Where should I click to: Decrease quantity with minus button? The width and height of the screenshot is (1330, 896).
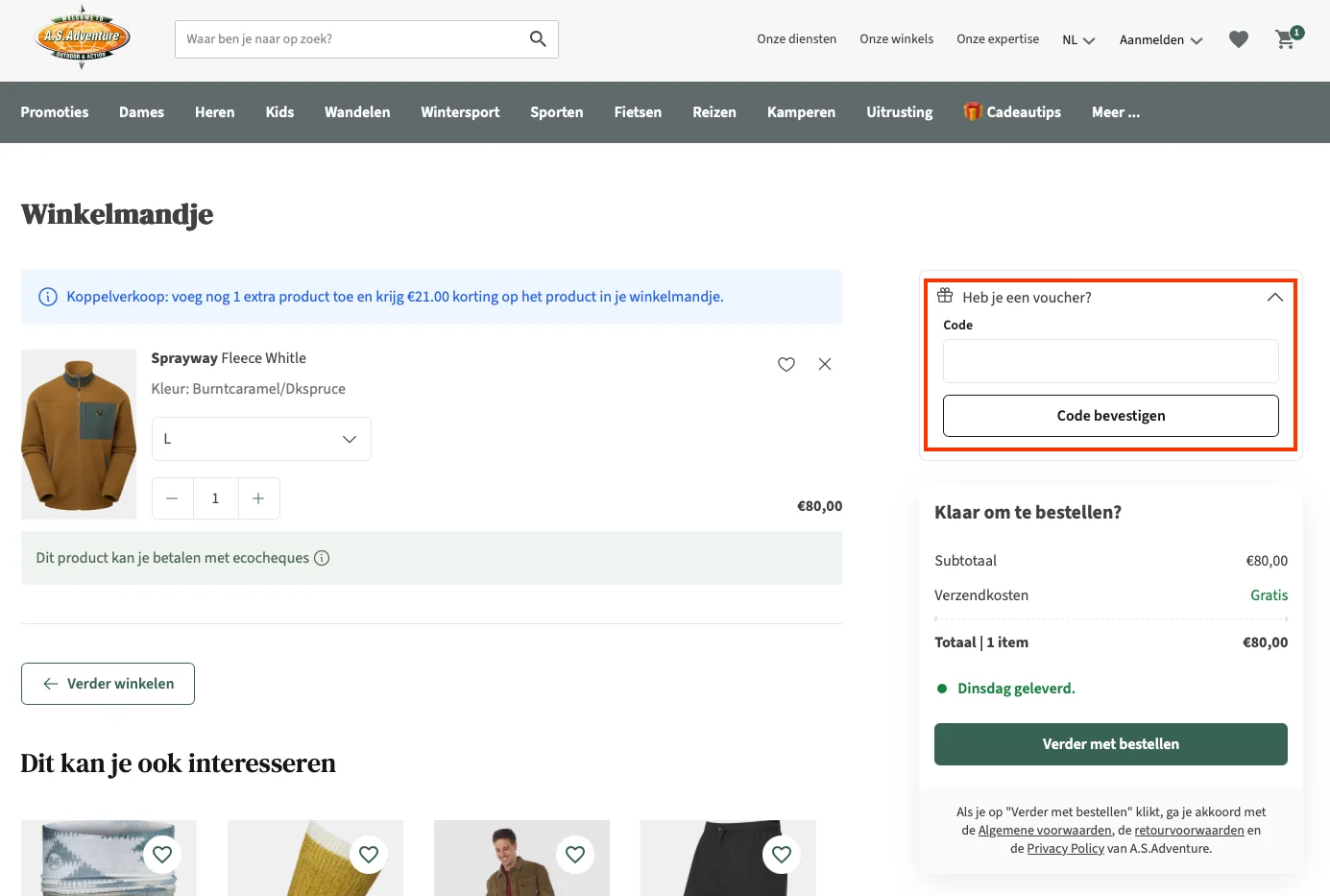172,498
